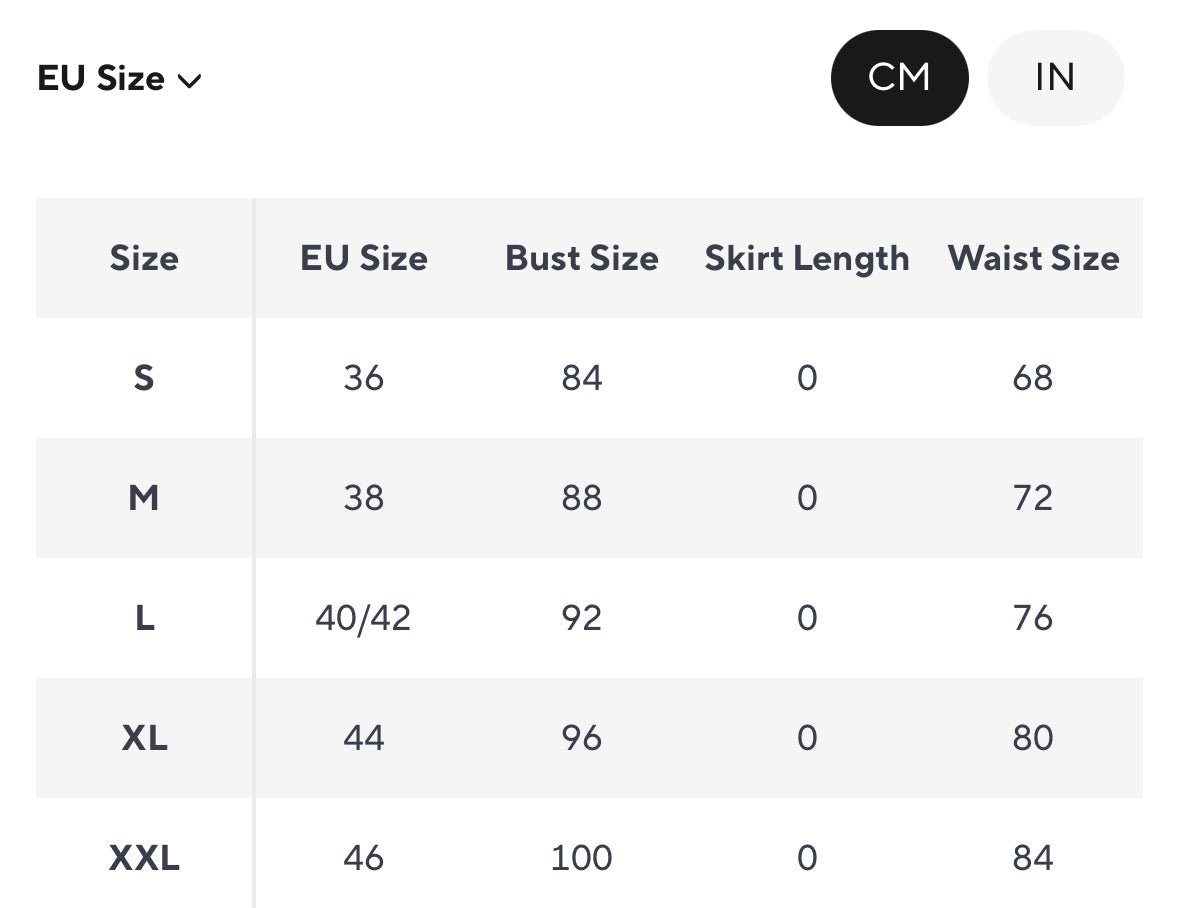
Task: Click waist size value 68
Action: click(x=1032, y=378)
